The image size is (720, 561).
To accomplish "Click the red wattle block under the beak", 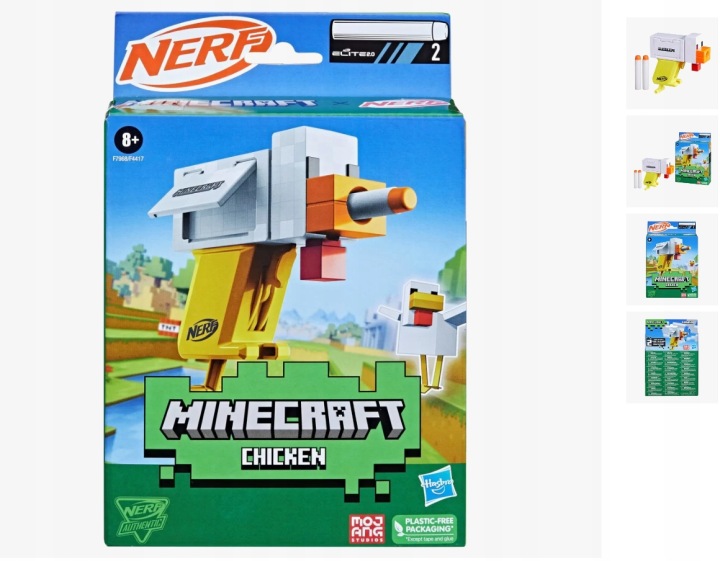I will 323,261.
